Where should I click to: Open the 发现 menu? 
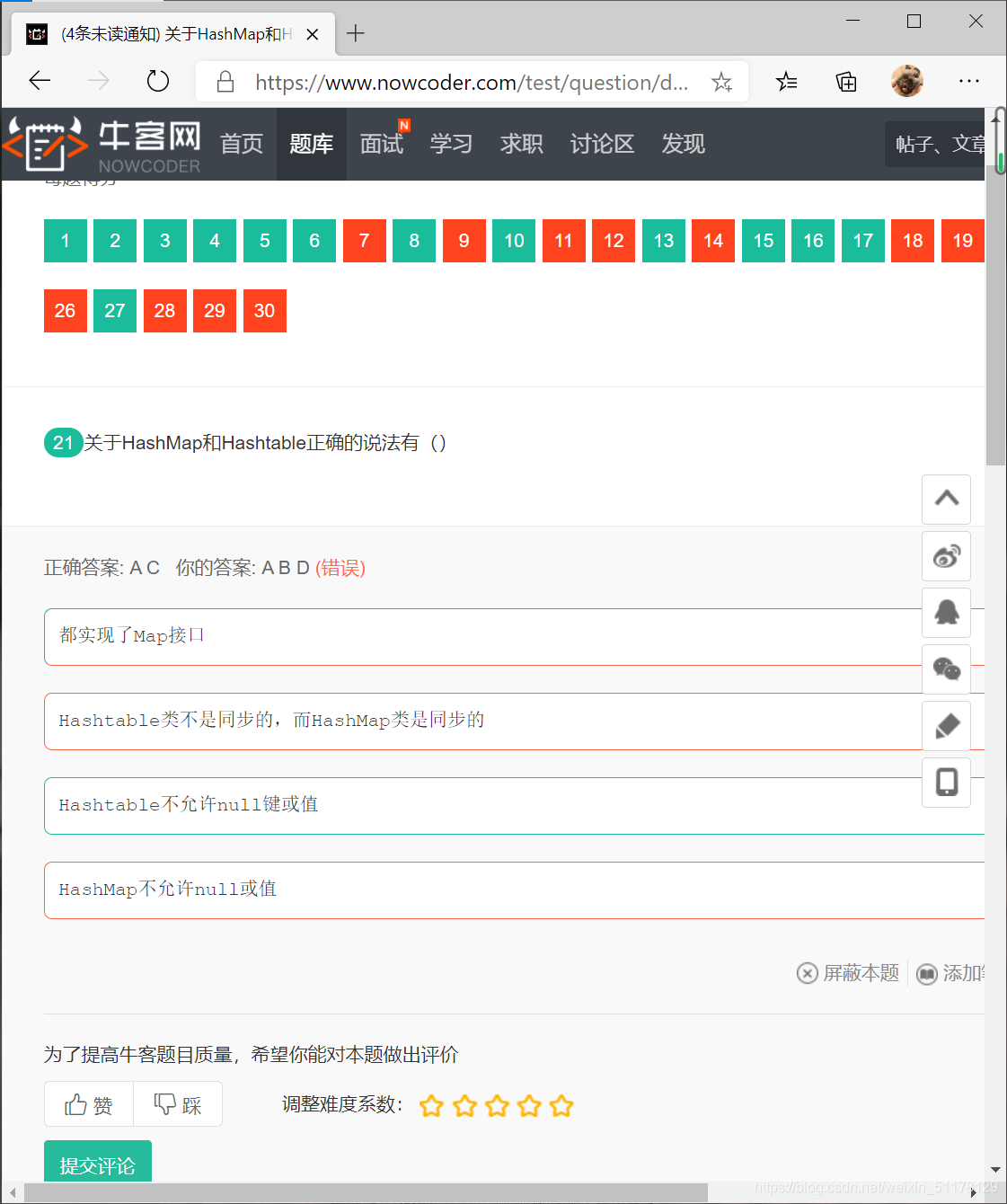(x=684, y=144)
